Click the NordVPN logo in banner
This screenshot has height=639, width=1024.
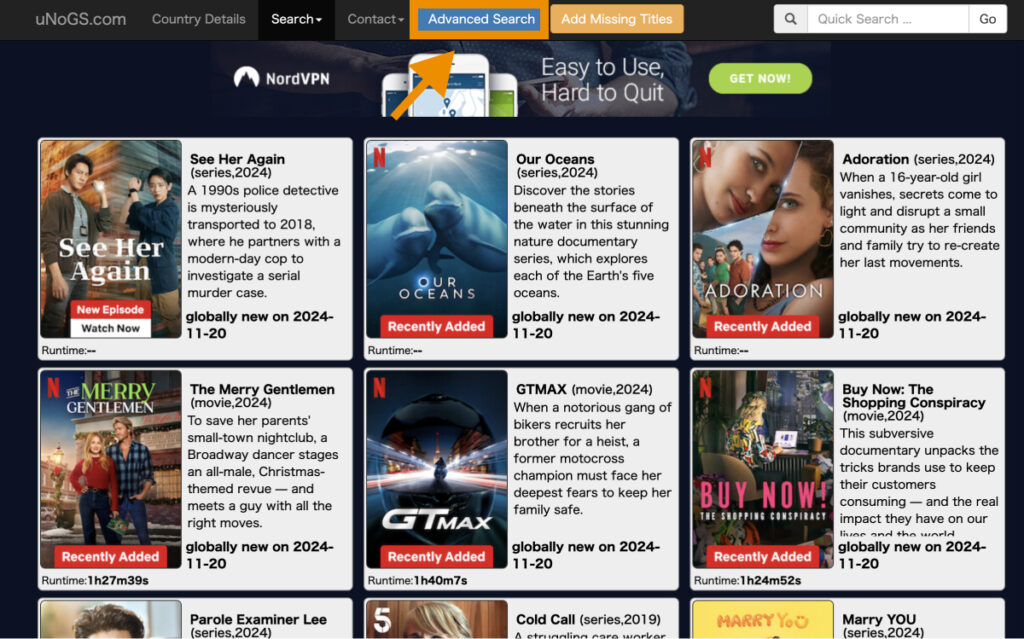pos(282,78)
